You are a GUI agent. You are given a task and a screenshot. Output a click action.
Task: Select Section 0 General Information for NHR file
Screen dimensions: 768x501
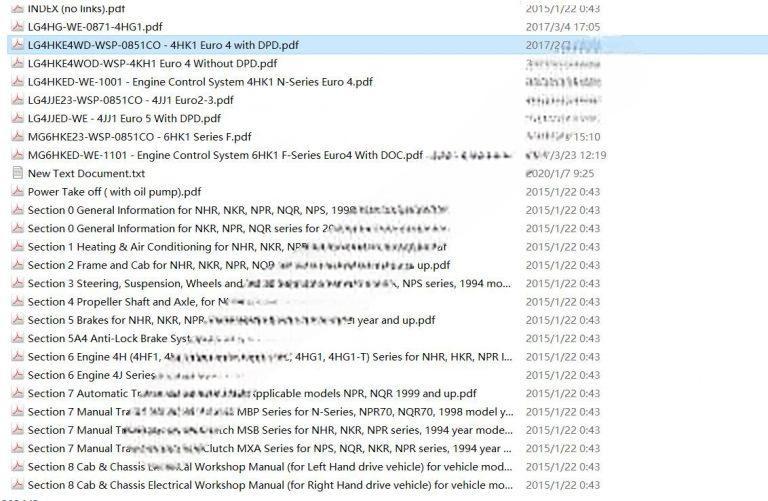coord(238,210)
